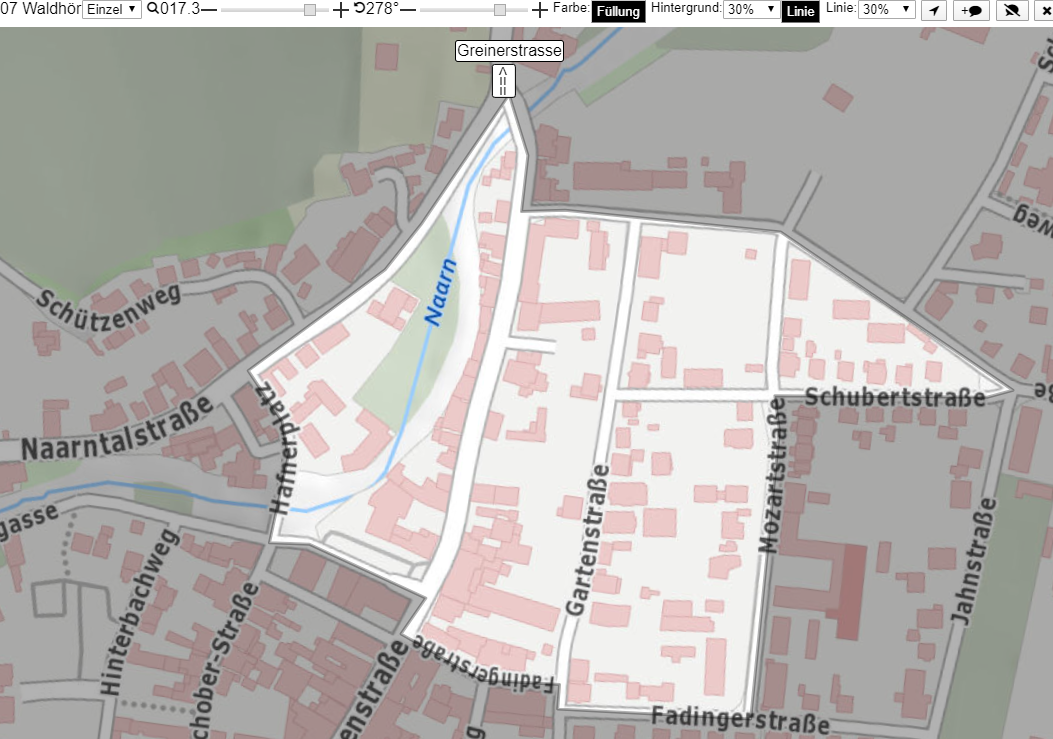
Task: Hide comments with crossed-out bubble icon
Action: pos(1011,10)
